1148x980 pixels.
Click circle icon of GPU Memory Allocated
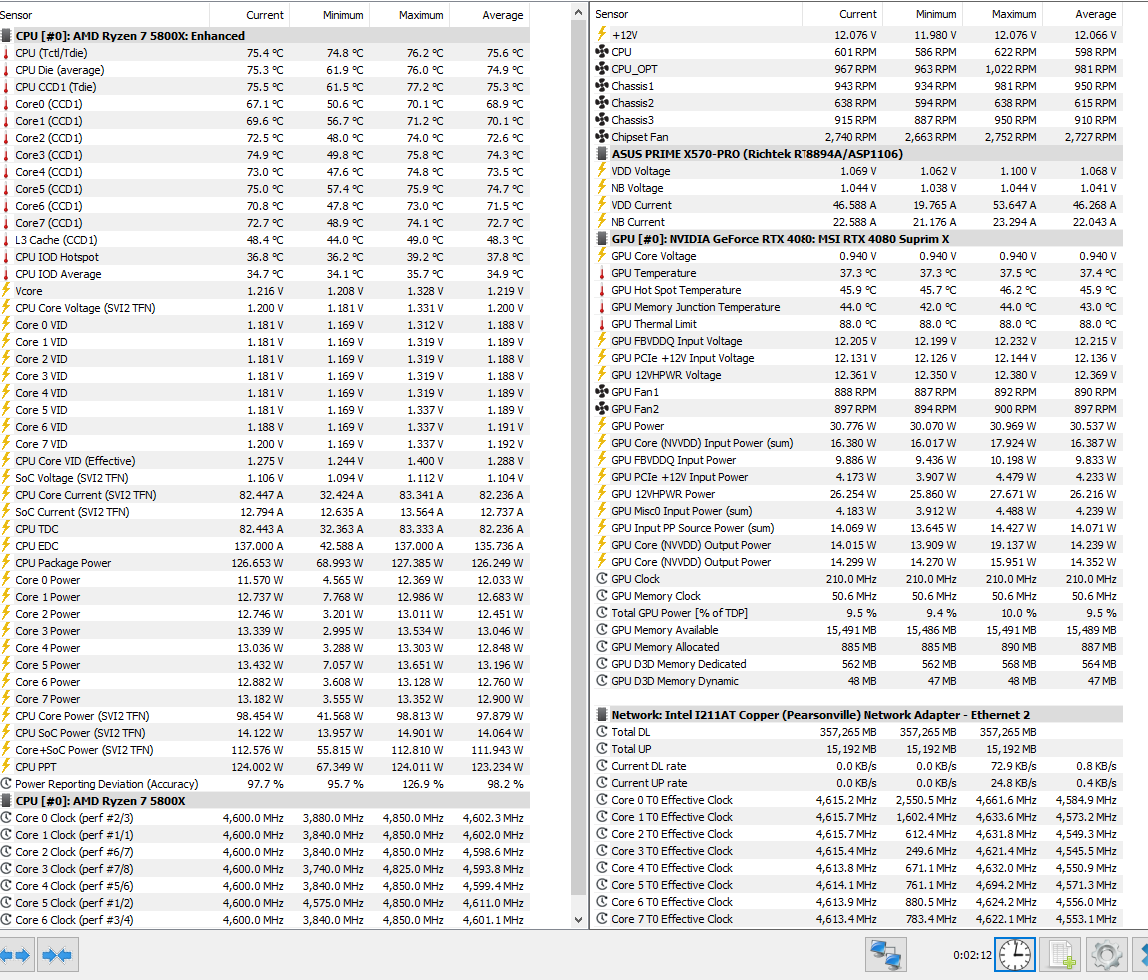tap(602, 647)
